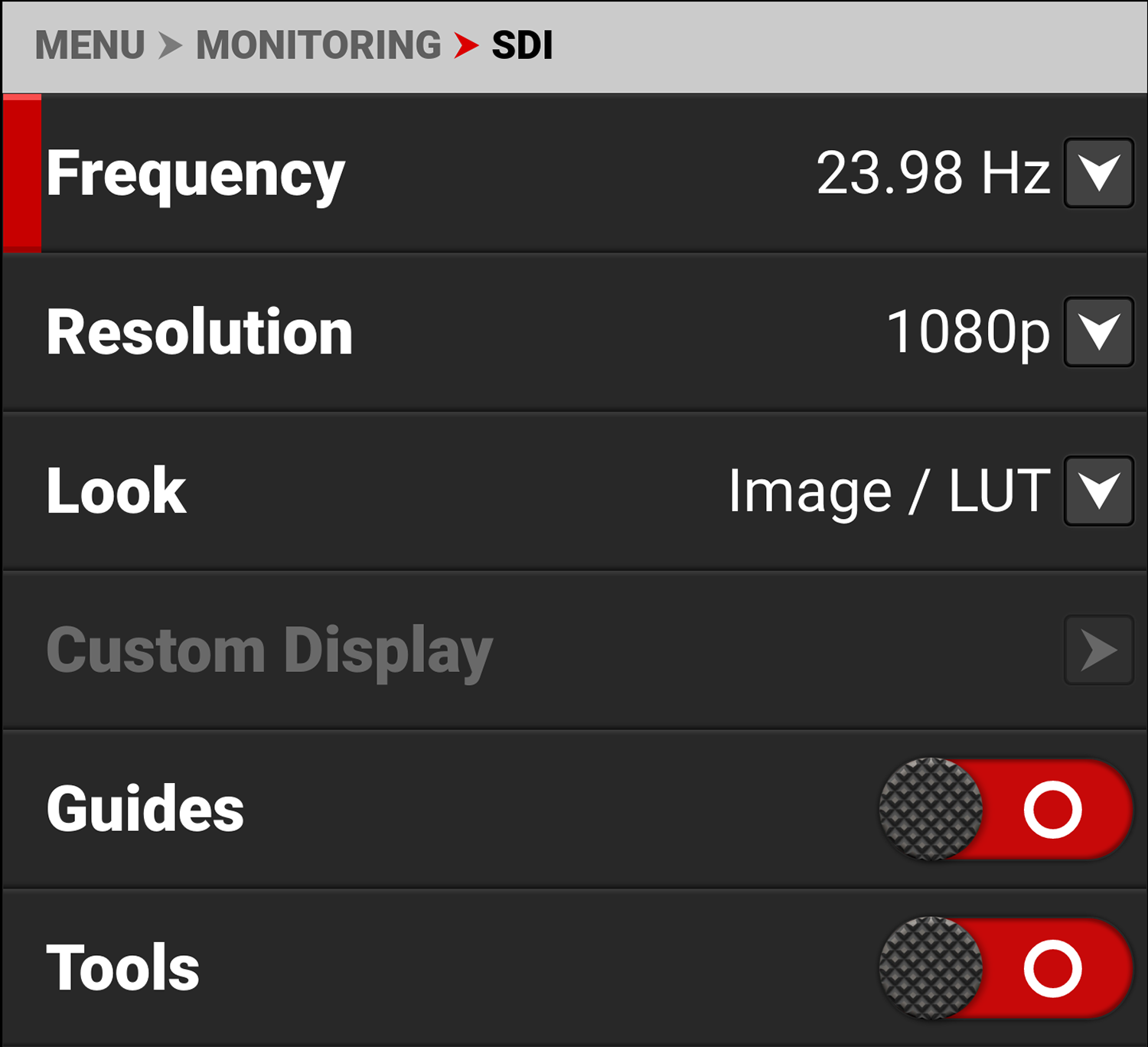The width and height of the screenshot is (1148, 1047).
Task: Toggle the Tools switch
Action: click(x=1005, y=968)
